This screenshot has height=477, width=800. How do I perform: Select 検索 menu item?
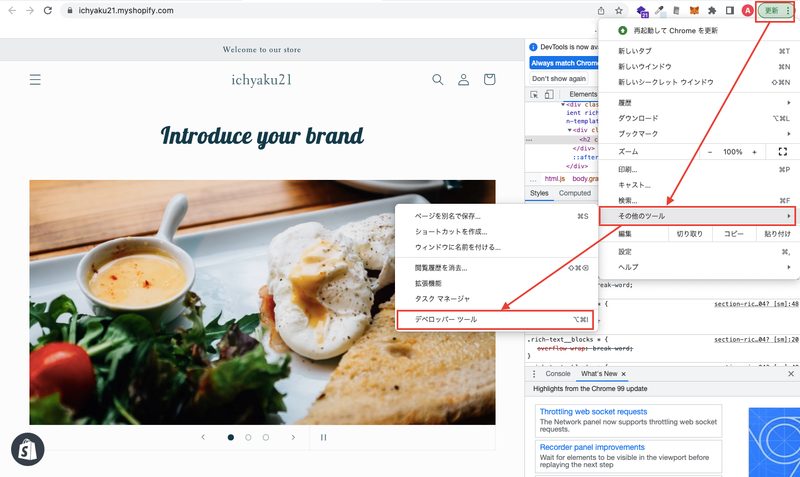[x=697, y=200]
